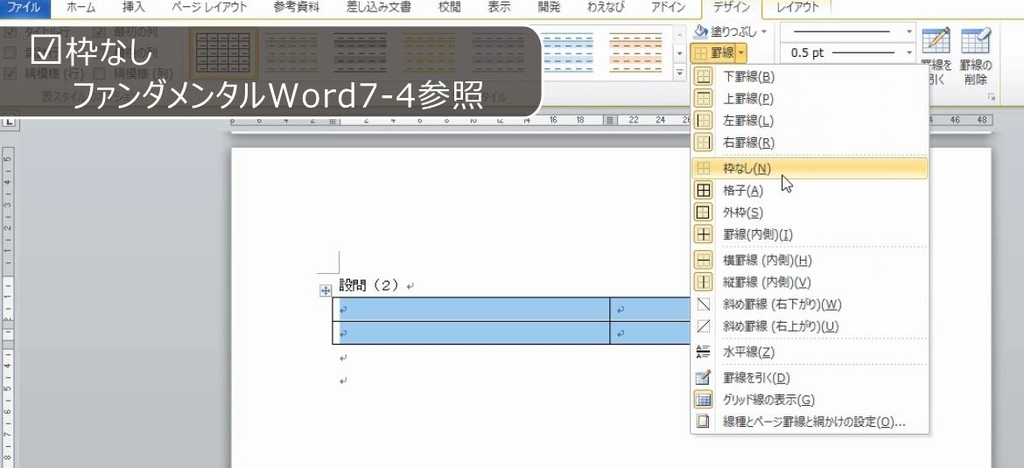Viewport: 1024px width, 468px height.
Task: Click the first empty paragraph below table
Action: pos(344,358)
